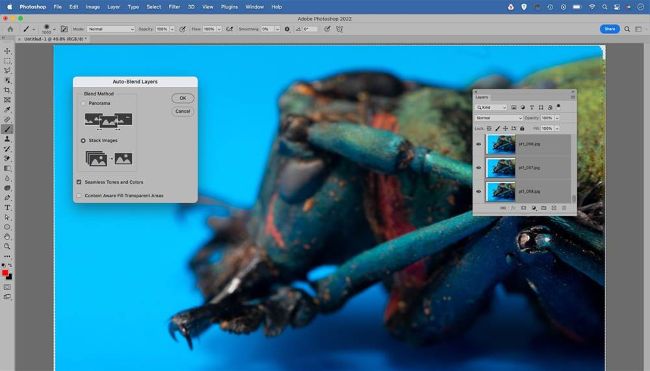Toggle lock transparent pixels
Image resolution: width=650 pixels, height=371 pixels.
489,129
